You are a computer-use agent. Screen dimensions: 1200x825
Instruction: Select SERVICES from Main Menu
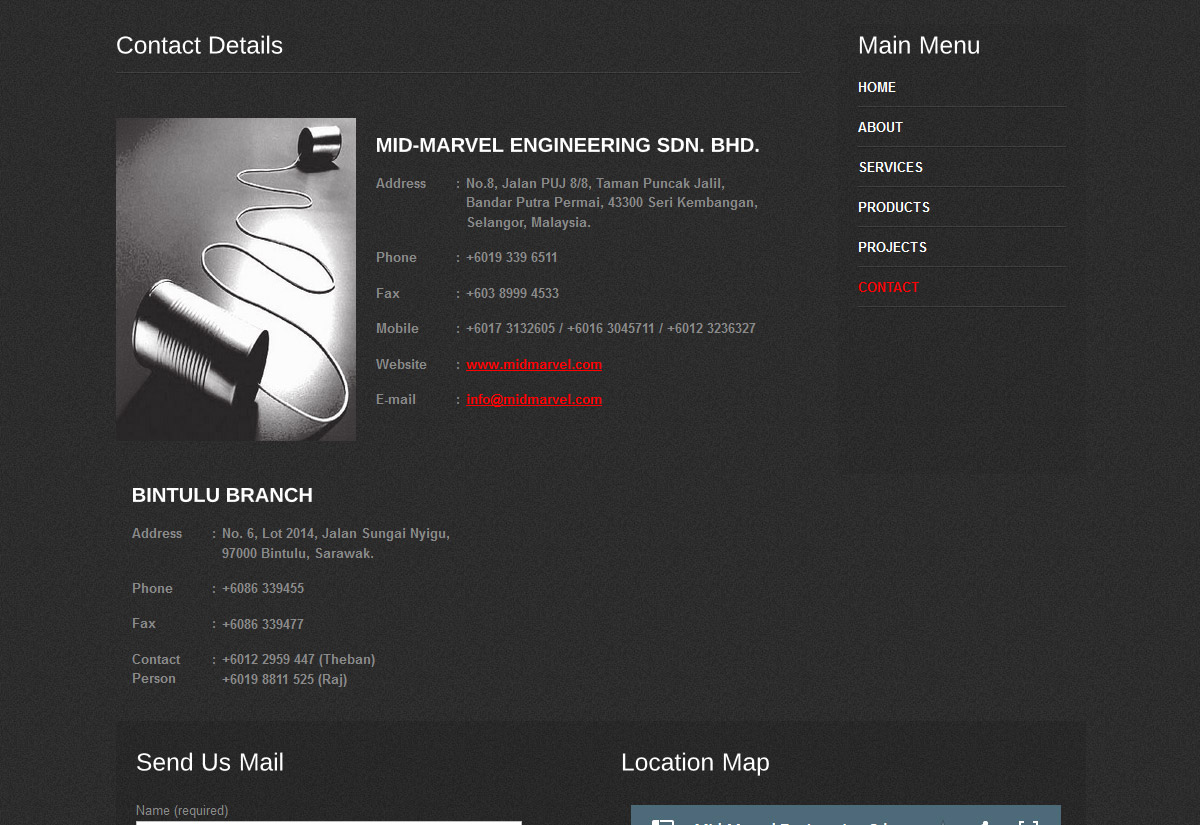(890, 168)
